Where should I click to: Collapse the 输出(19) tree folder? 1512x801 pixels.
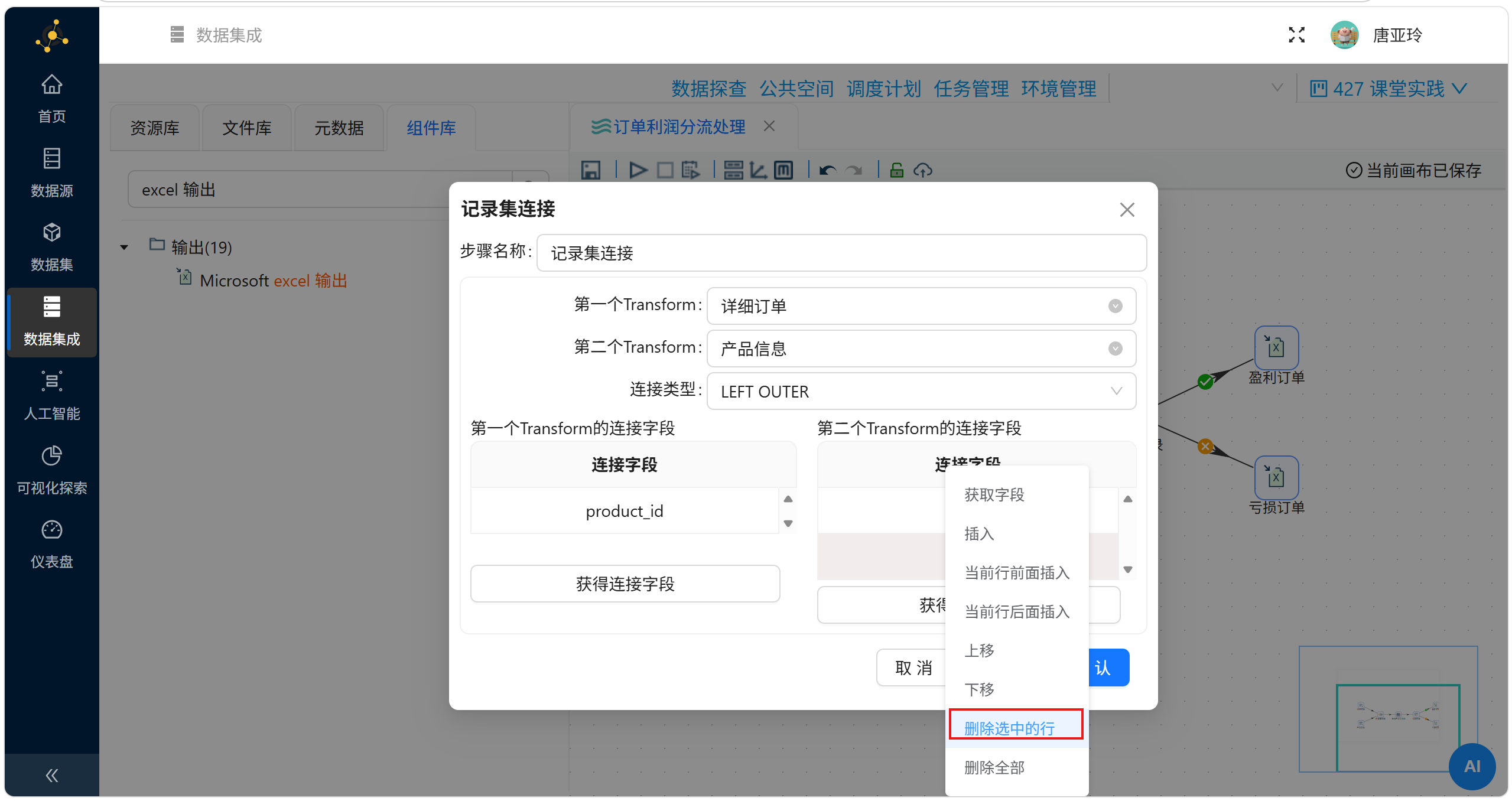(x=124, y=248)
